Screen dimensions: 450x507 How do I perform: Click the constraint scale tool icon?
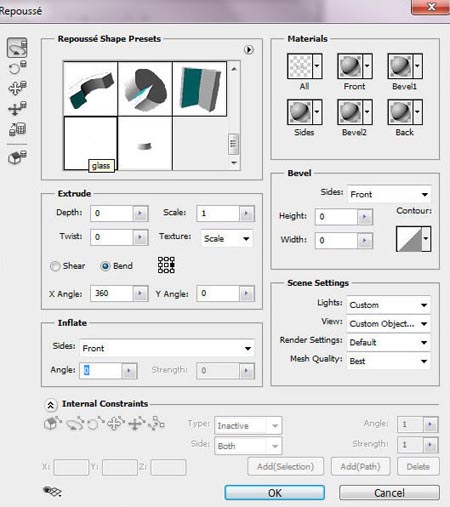pyautogui.click(x=156, y=424)
